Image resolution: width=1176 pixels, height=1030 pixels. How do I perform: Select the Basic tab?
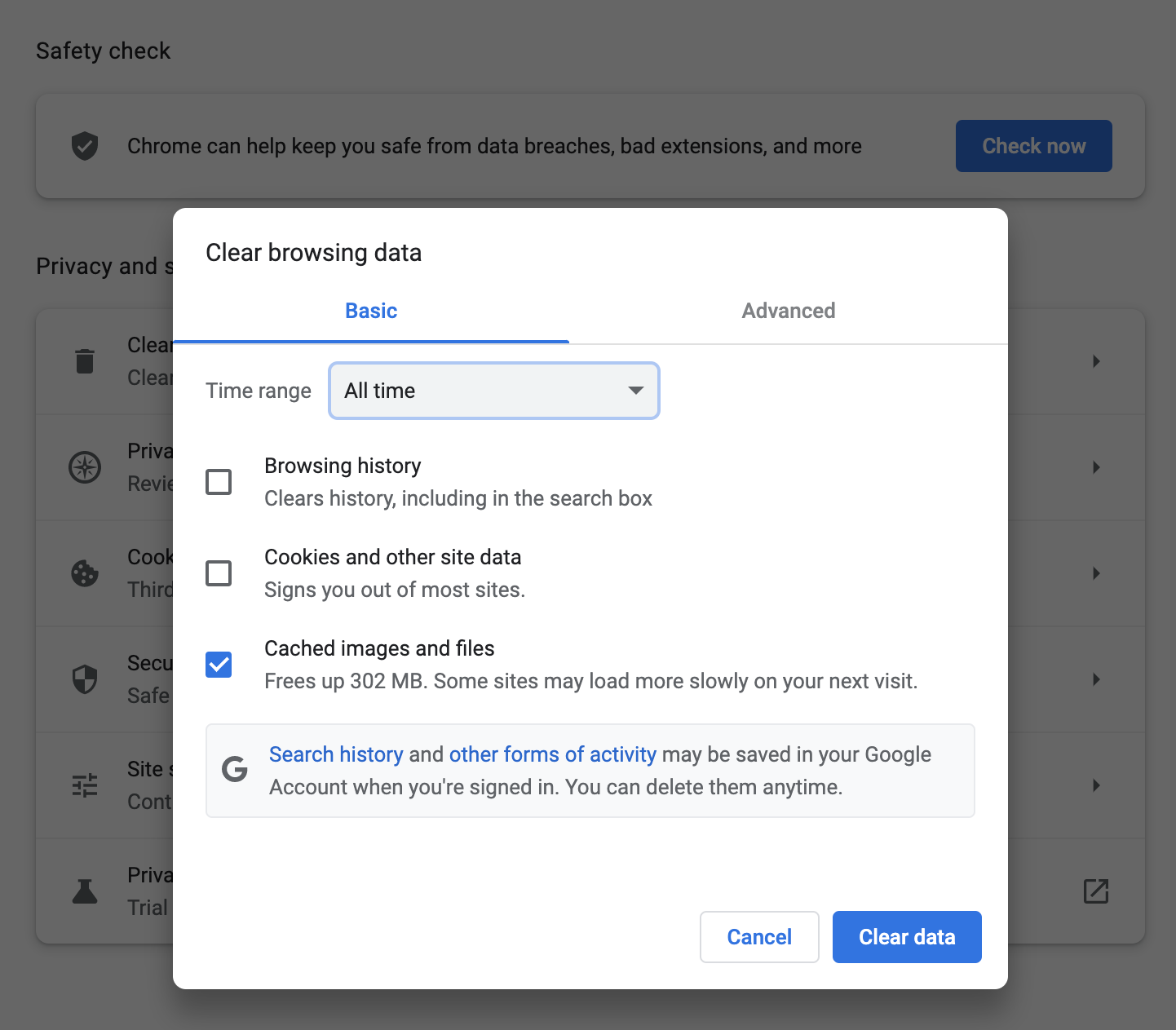pos(371,311)
